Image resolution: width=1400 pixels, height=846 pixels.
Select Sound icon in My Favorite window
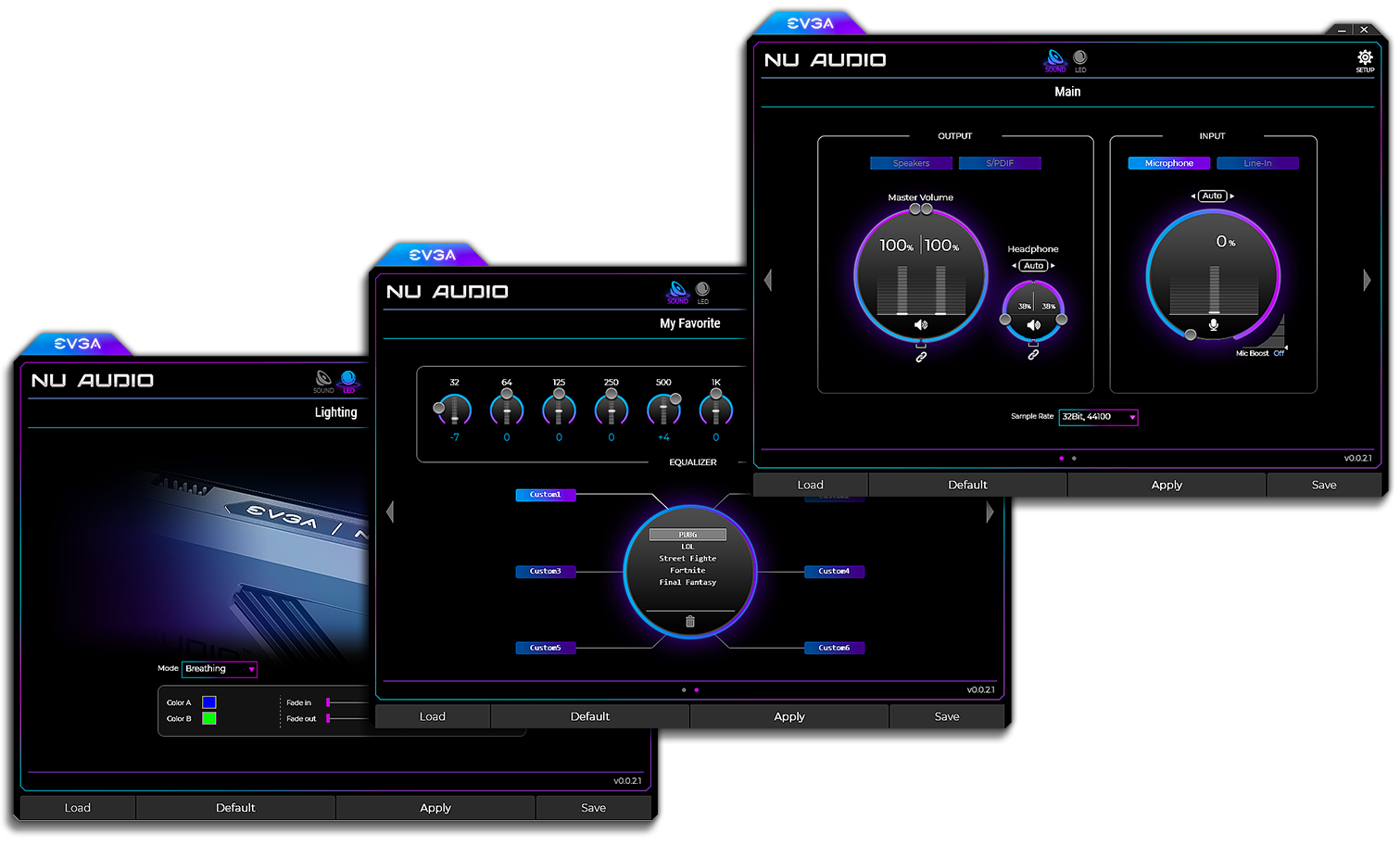pyautogui.click(x=678, y=292)
